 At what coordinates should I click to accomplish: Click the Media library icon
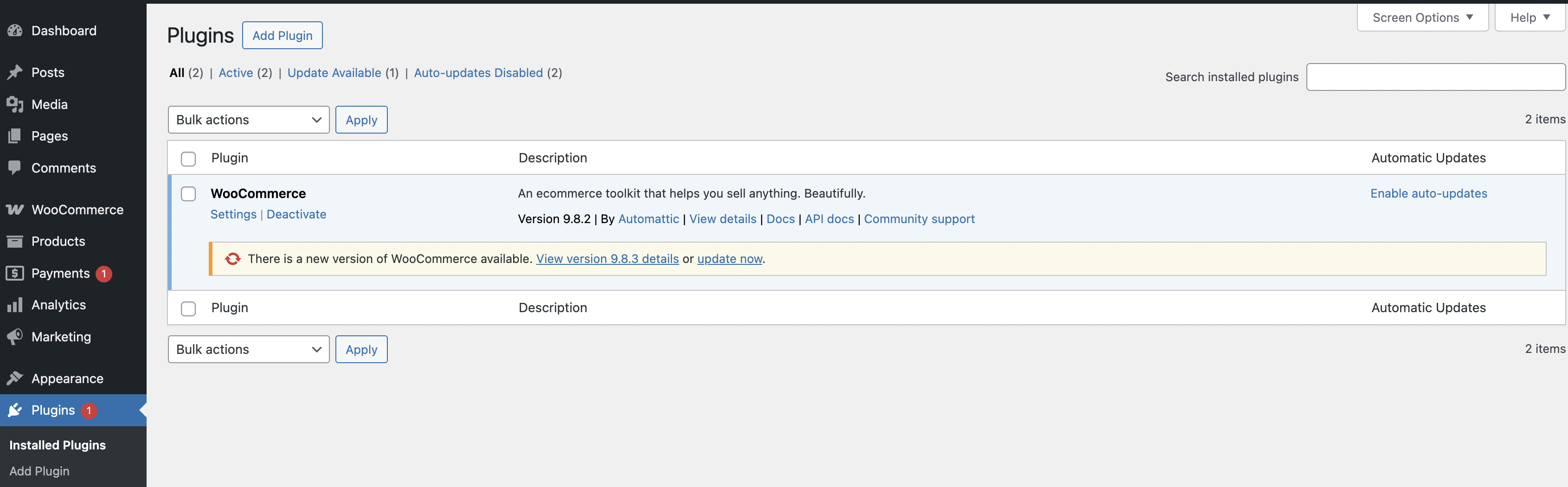pos(14,104)
